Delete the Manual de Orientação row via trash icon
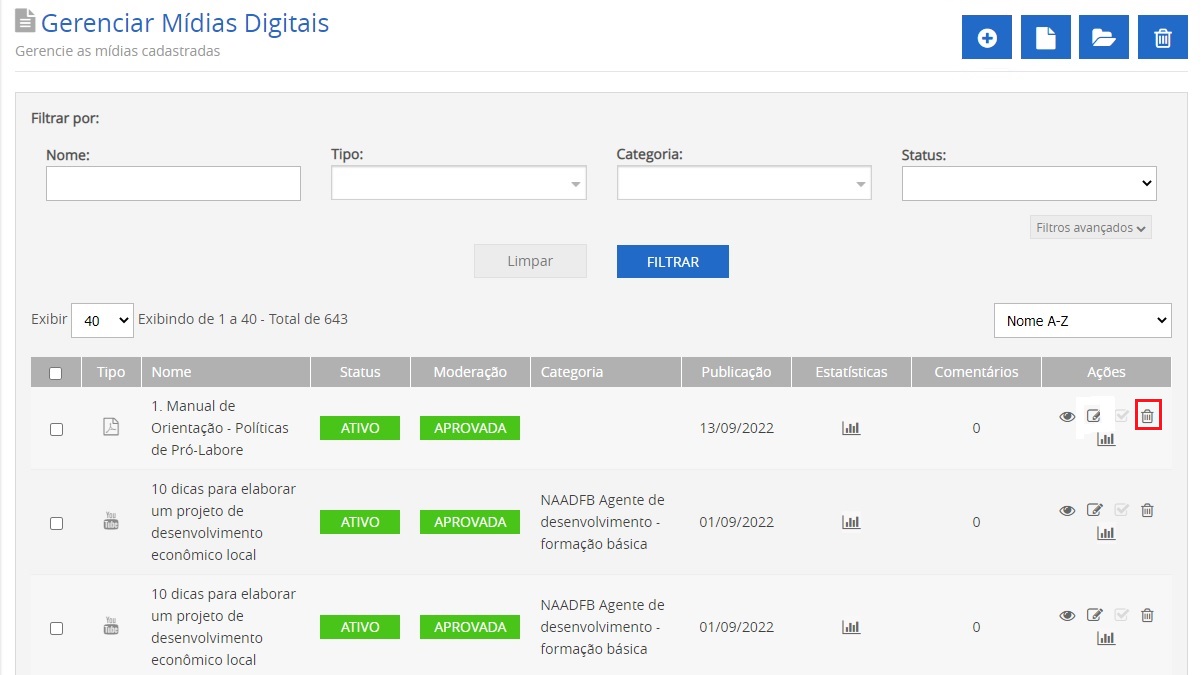This screenshot has width=1202, height=675. (1148, 416)
